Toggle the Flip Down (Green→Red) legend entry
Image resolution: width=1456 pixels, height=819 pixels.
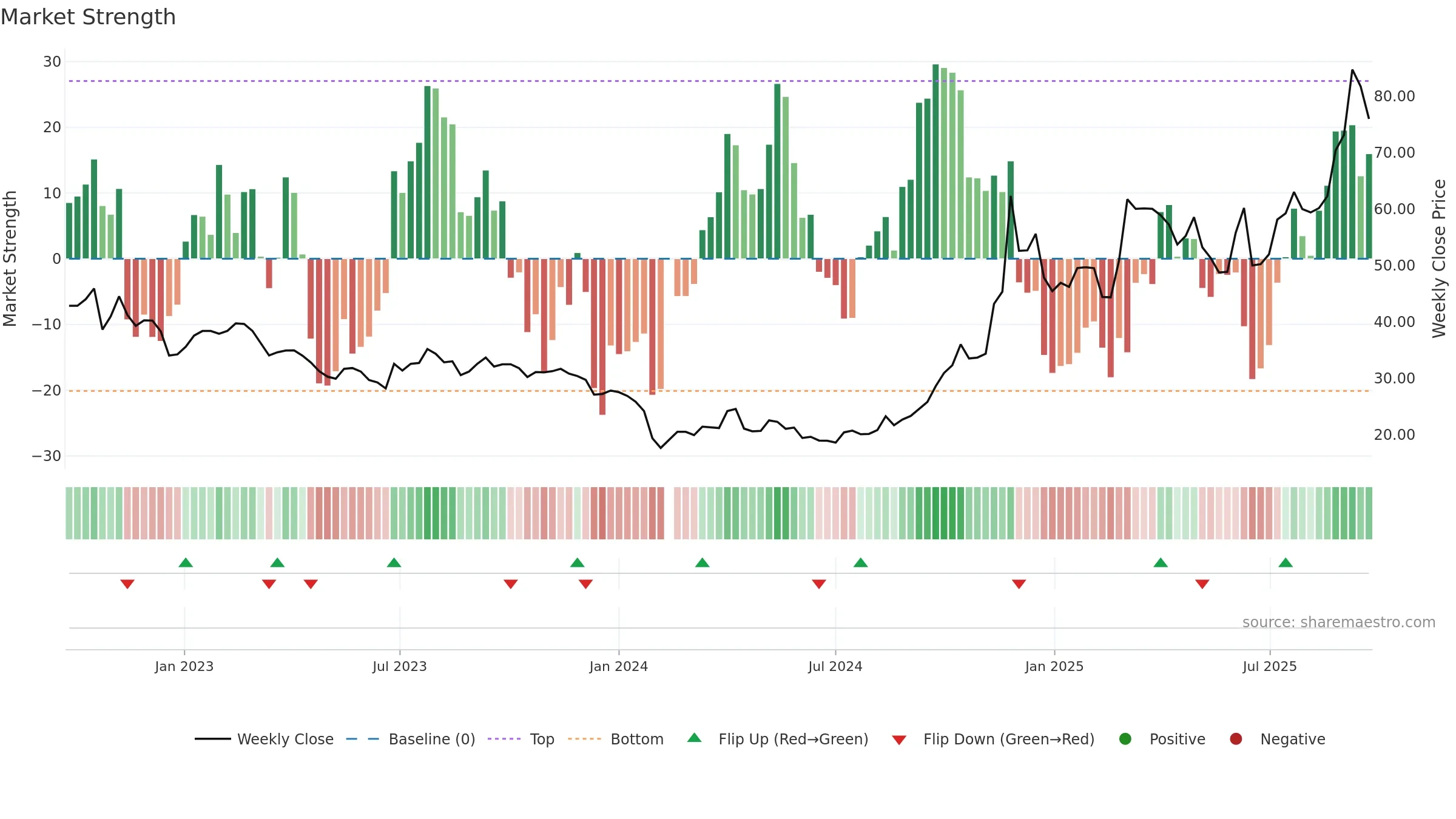point(993,739)
